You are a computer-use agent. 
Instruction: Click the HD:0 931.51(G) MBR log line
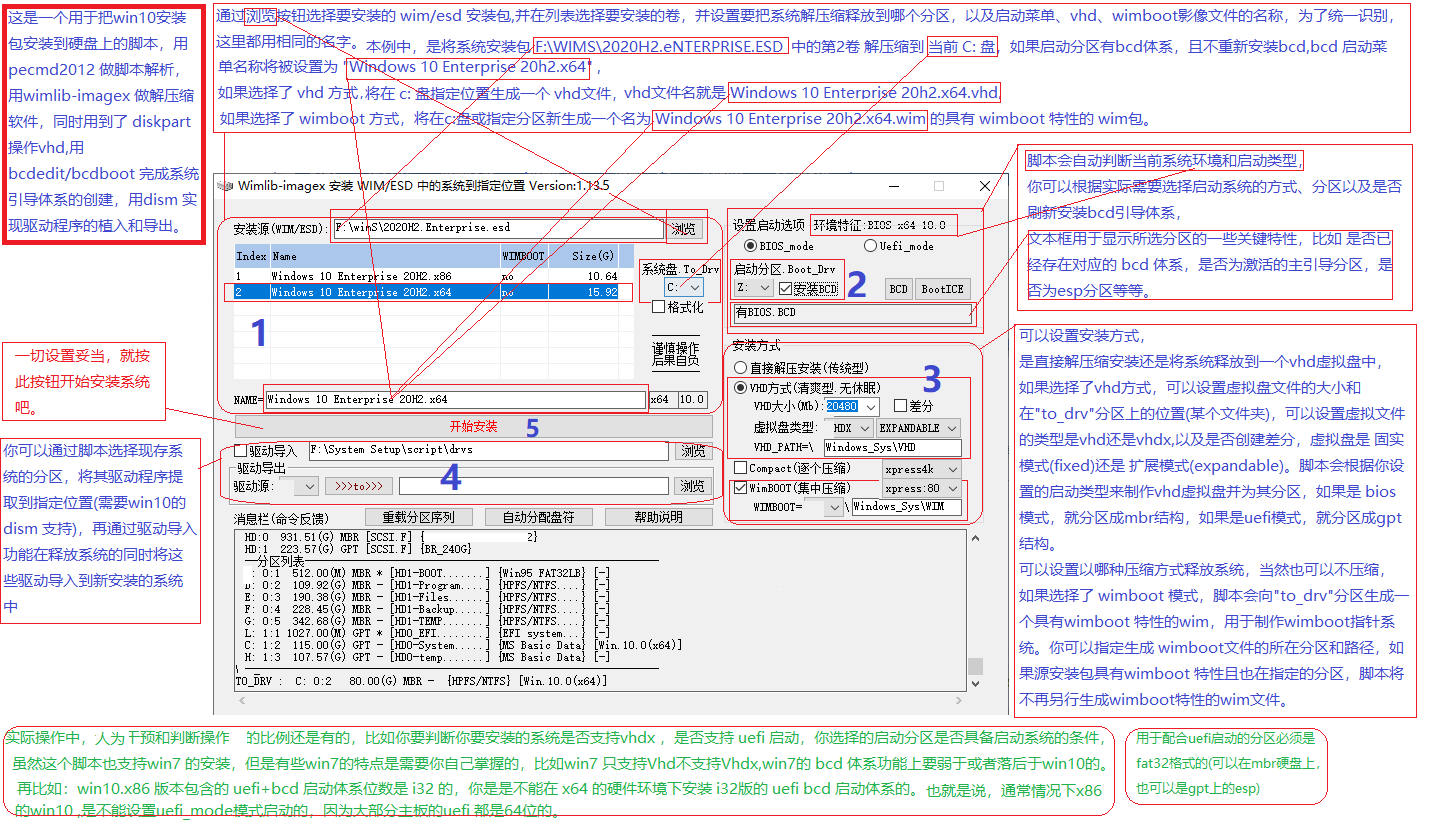391,537
